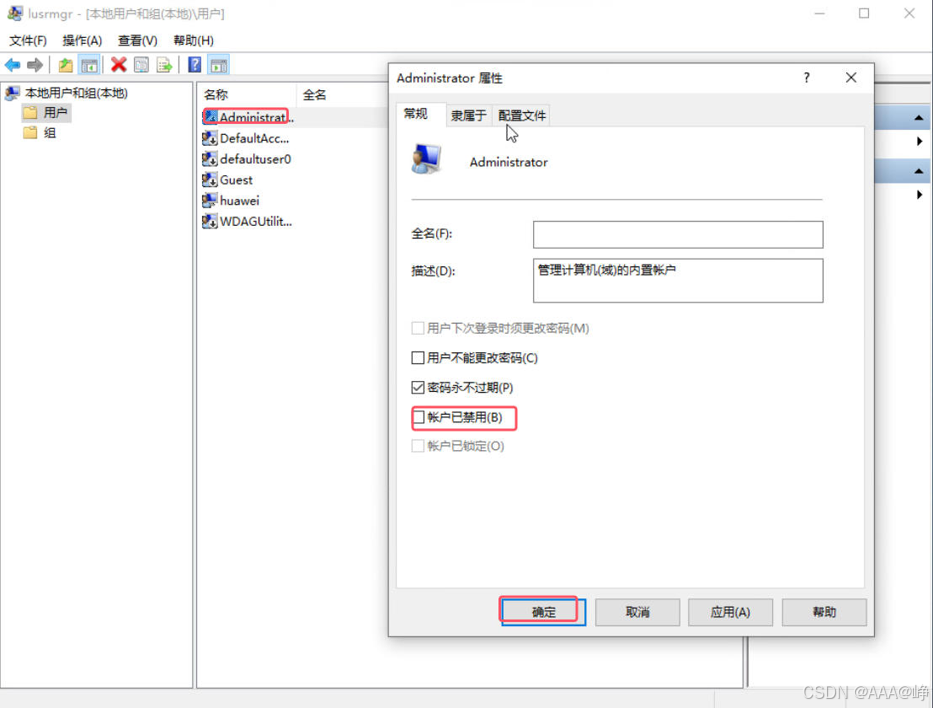Uncheck 密码永不过期 option
Image resolution: width=933 pixels, height=708 pixels.
click(418, 388)
